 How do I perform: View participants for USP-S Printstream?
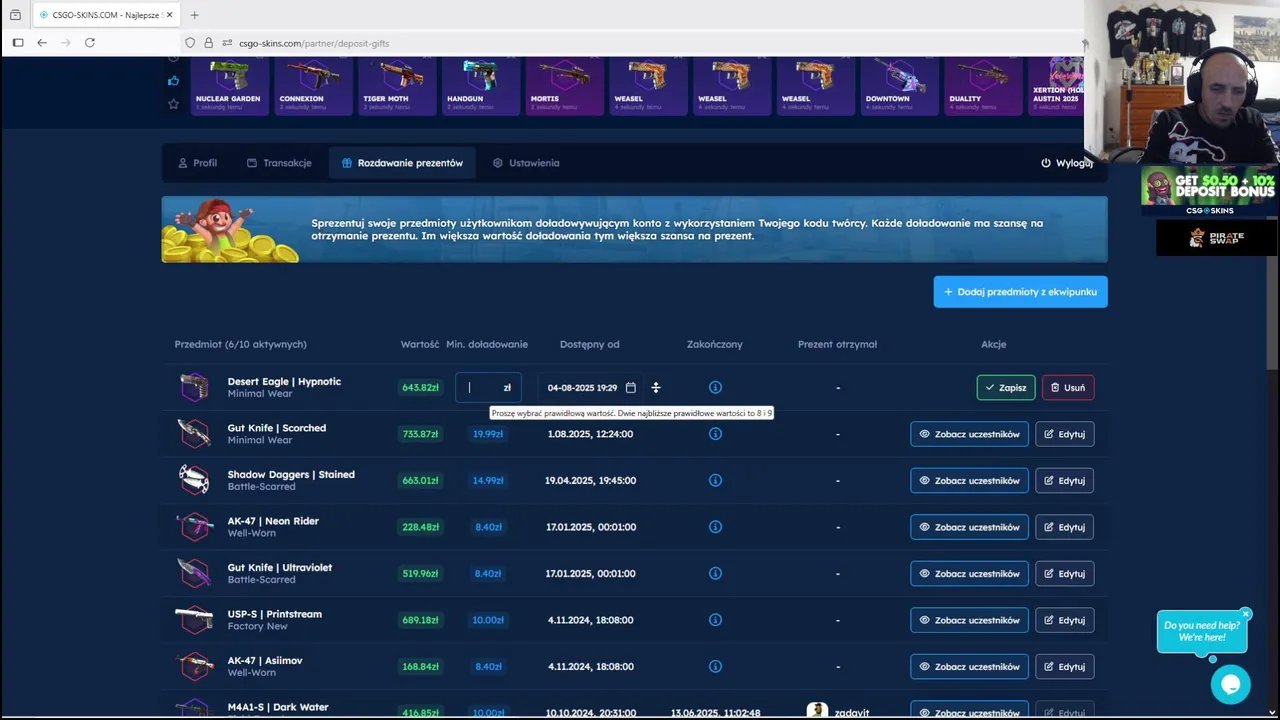969,620
